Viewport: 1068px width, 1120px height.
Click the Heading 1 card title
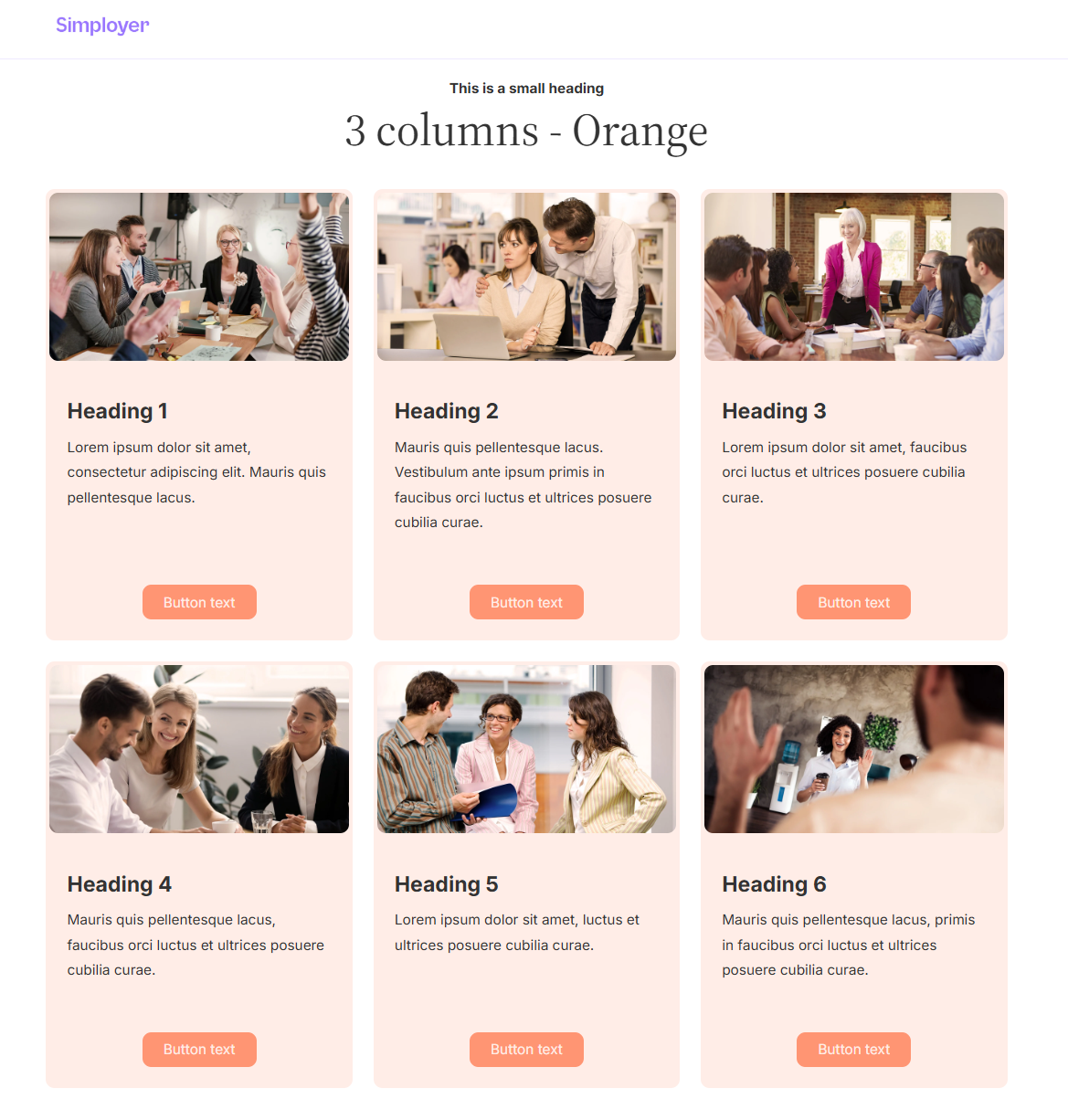[117, 411]
